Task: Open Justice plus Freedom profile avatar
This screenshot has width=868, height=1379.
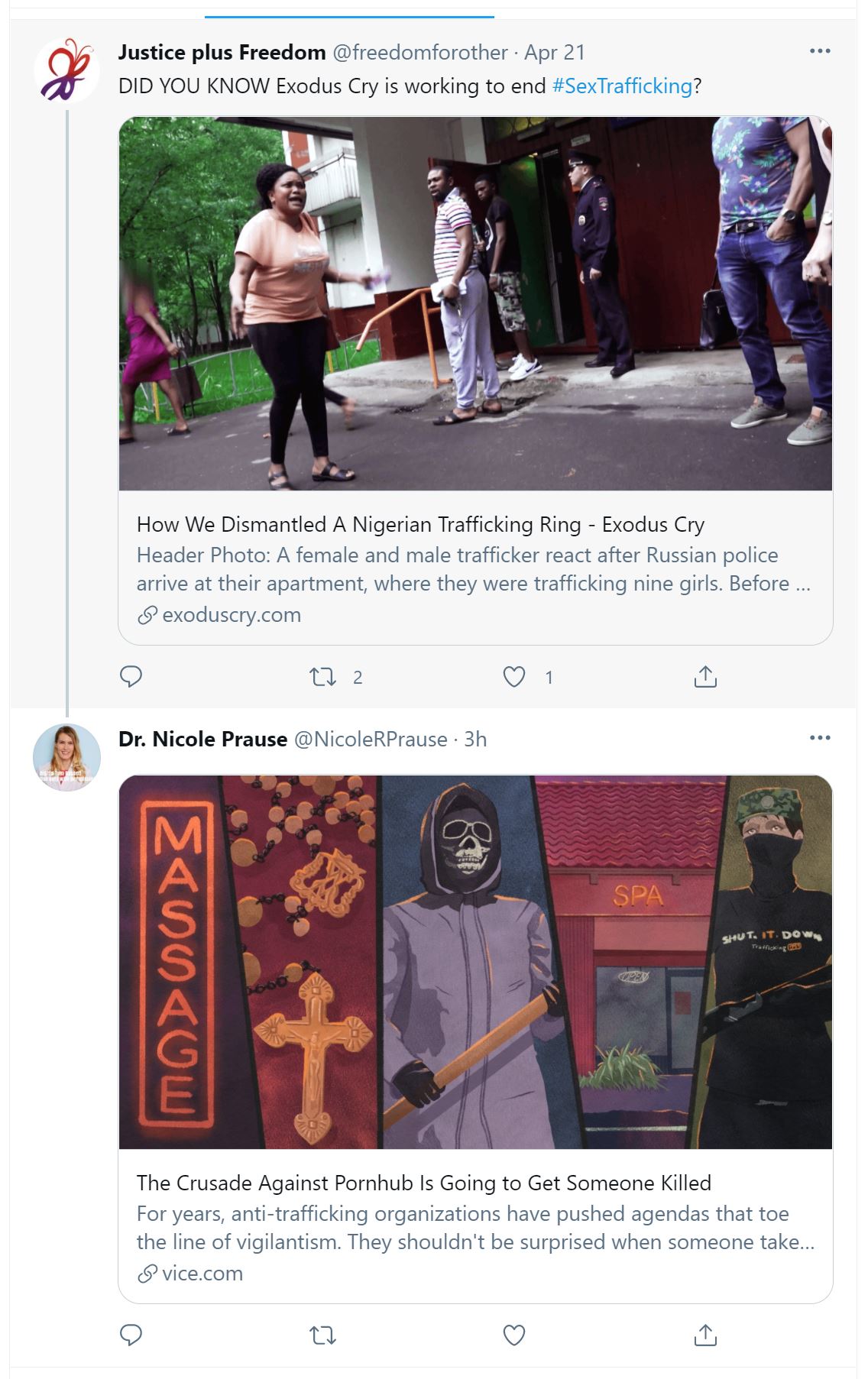Action: pyautogui.click(x=67, y=70)
